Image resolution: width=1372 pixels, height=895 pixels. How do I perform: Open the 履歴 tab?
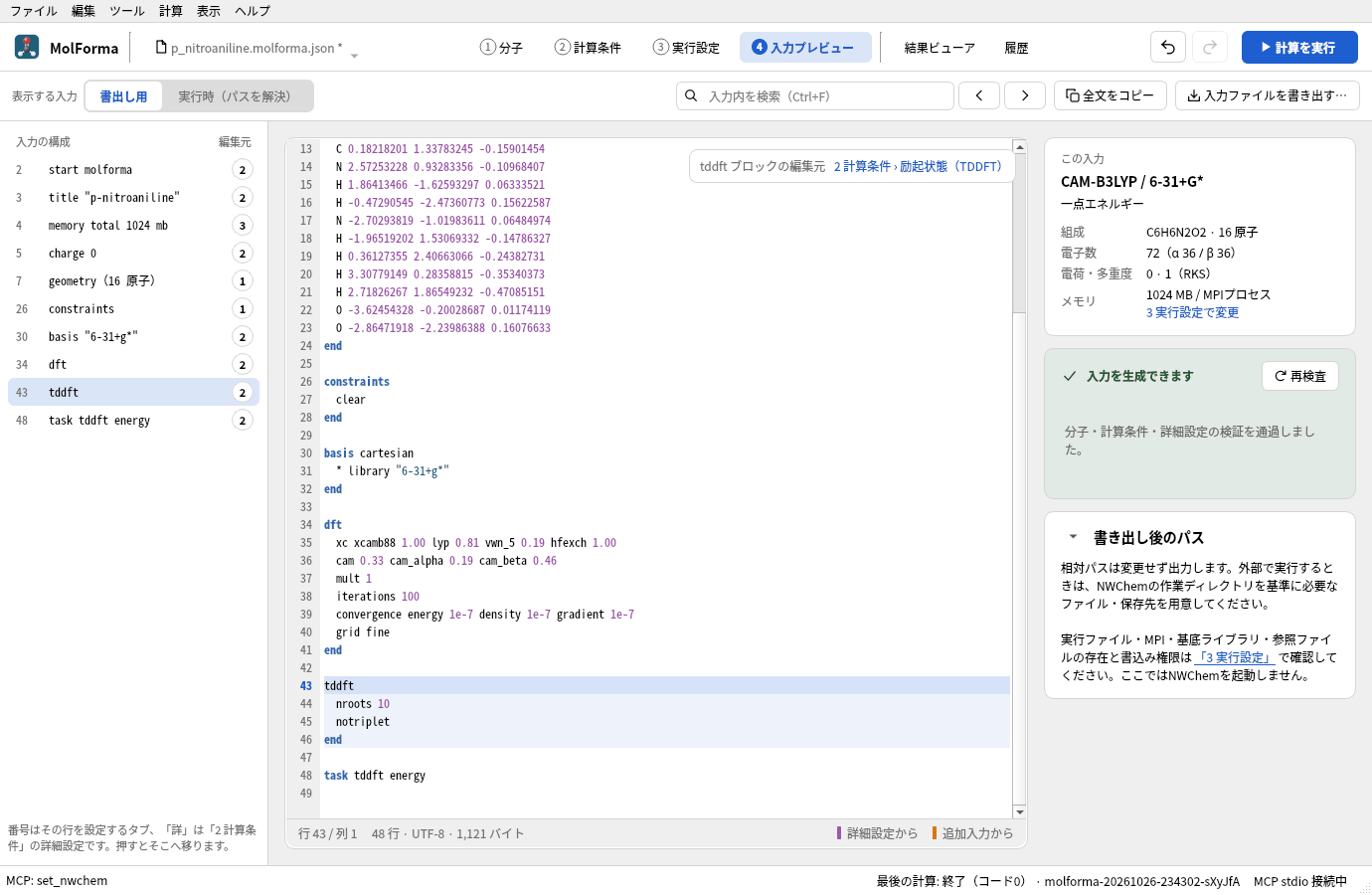click(x=1016, y=47)
